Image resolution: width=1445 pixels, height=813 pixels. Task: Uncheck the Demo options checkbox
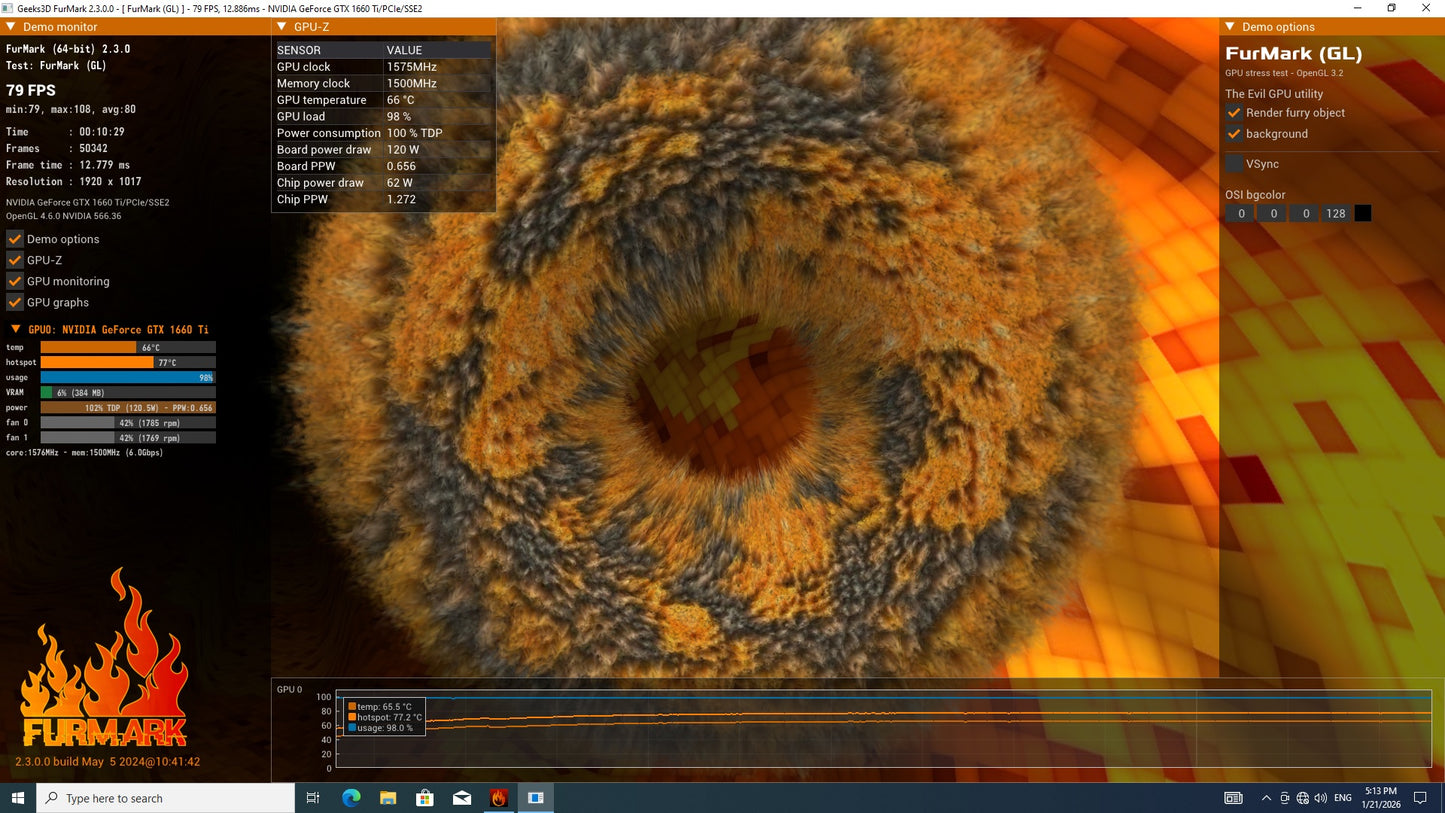[x=15, y=239]
